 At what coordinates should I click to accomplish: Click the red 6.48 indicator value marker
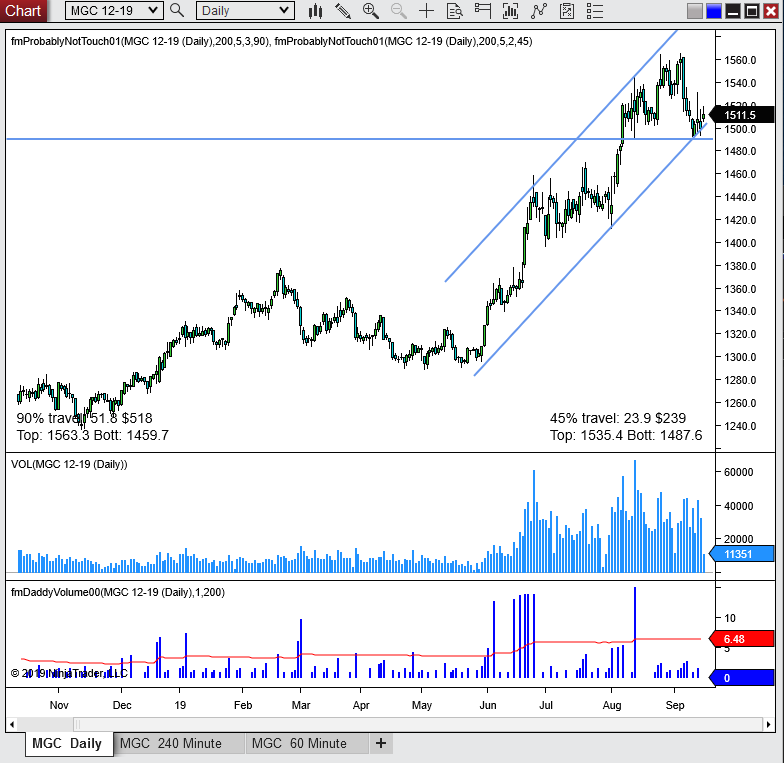point(742,639)
